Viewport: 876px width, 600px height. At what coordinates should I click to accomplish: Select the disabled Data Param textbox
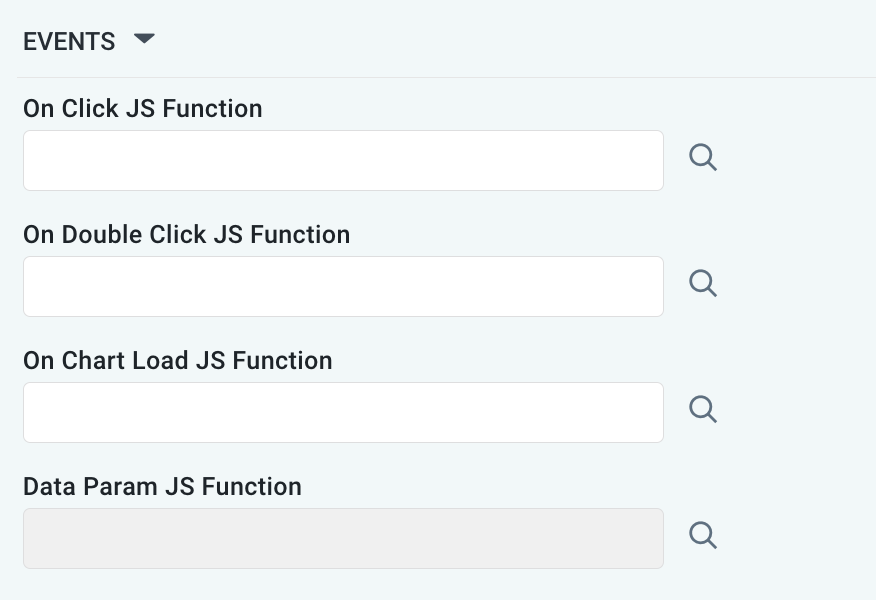(x=343, y=538)
